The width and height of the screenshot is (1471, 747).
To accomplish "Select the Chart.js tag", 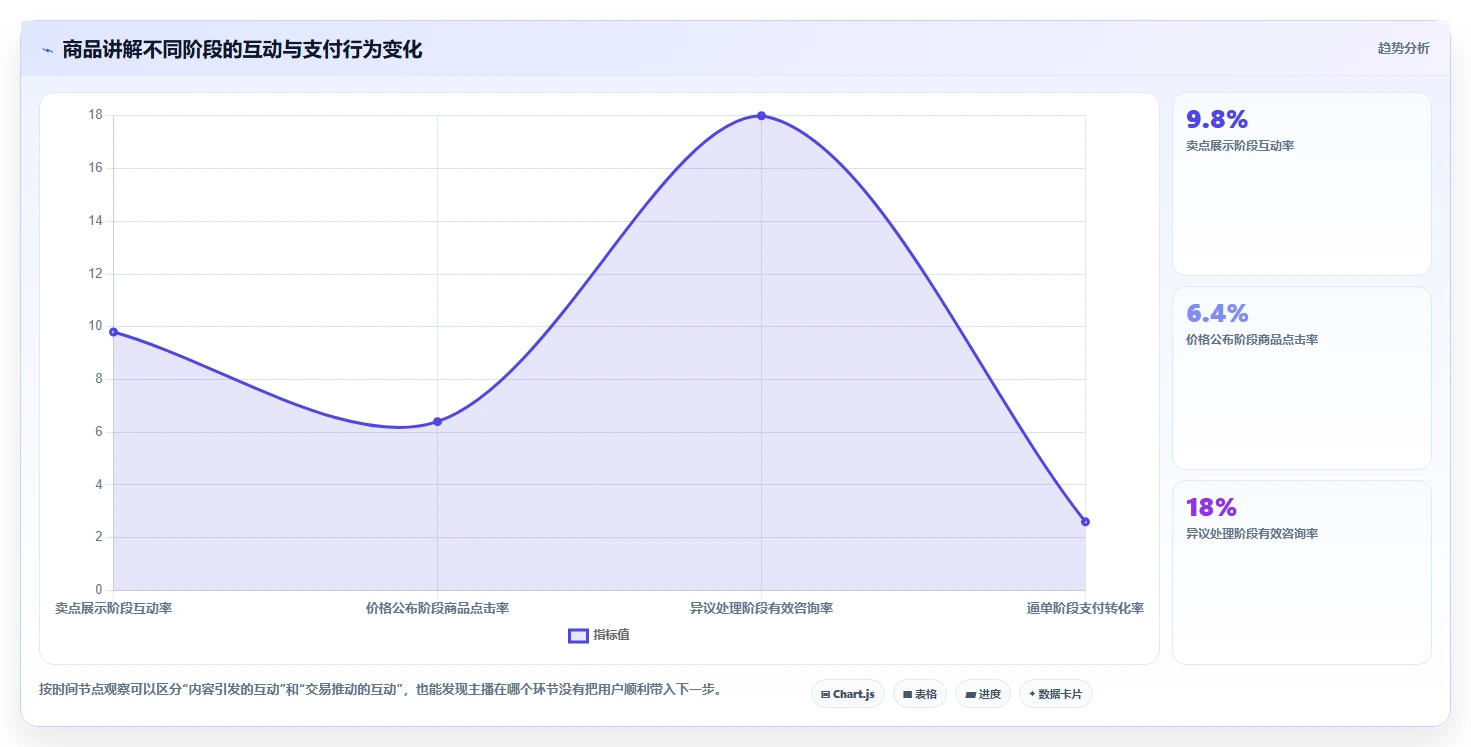I will [847, 694].
